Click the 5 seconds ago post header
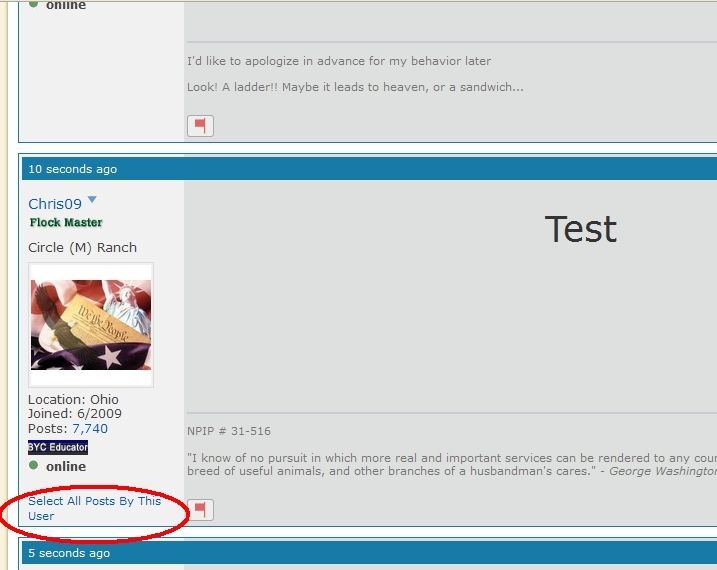 [x=69, y=553]
